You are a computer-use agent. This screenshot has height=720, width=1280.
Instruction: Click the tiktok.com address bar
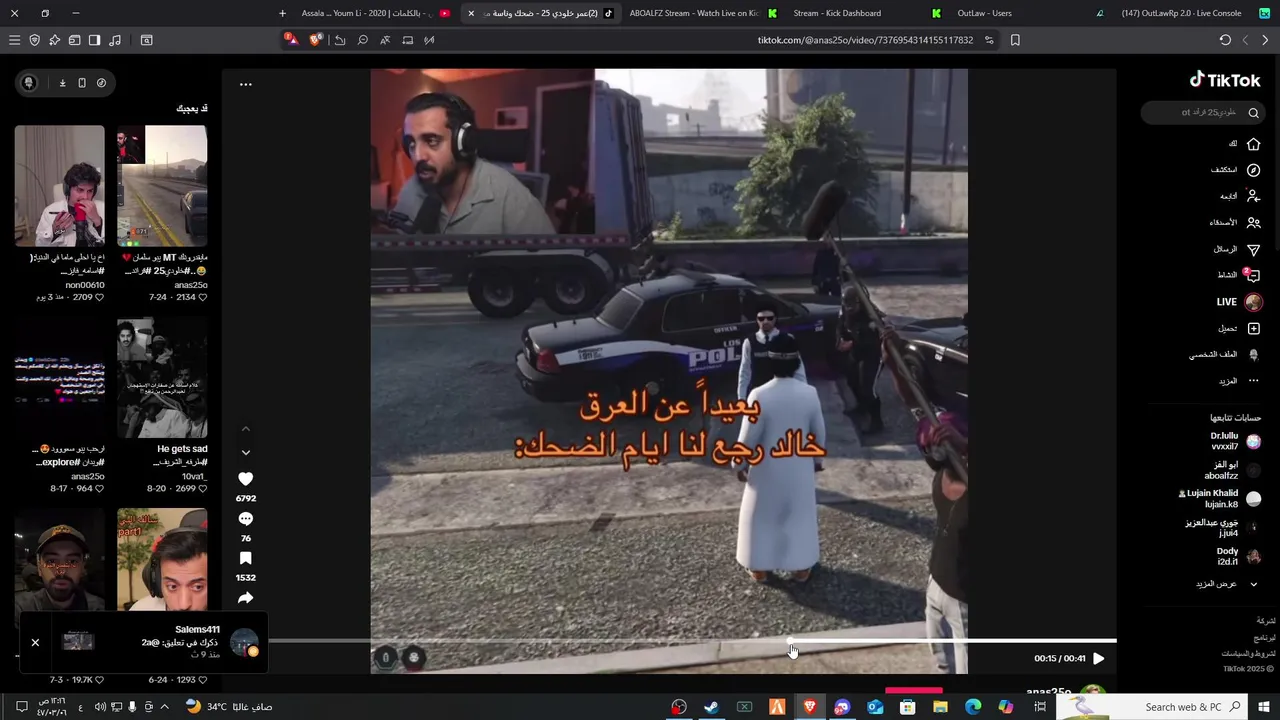click(x=865, y=40)
